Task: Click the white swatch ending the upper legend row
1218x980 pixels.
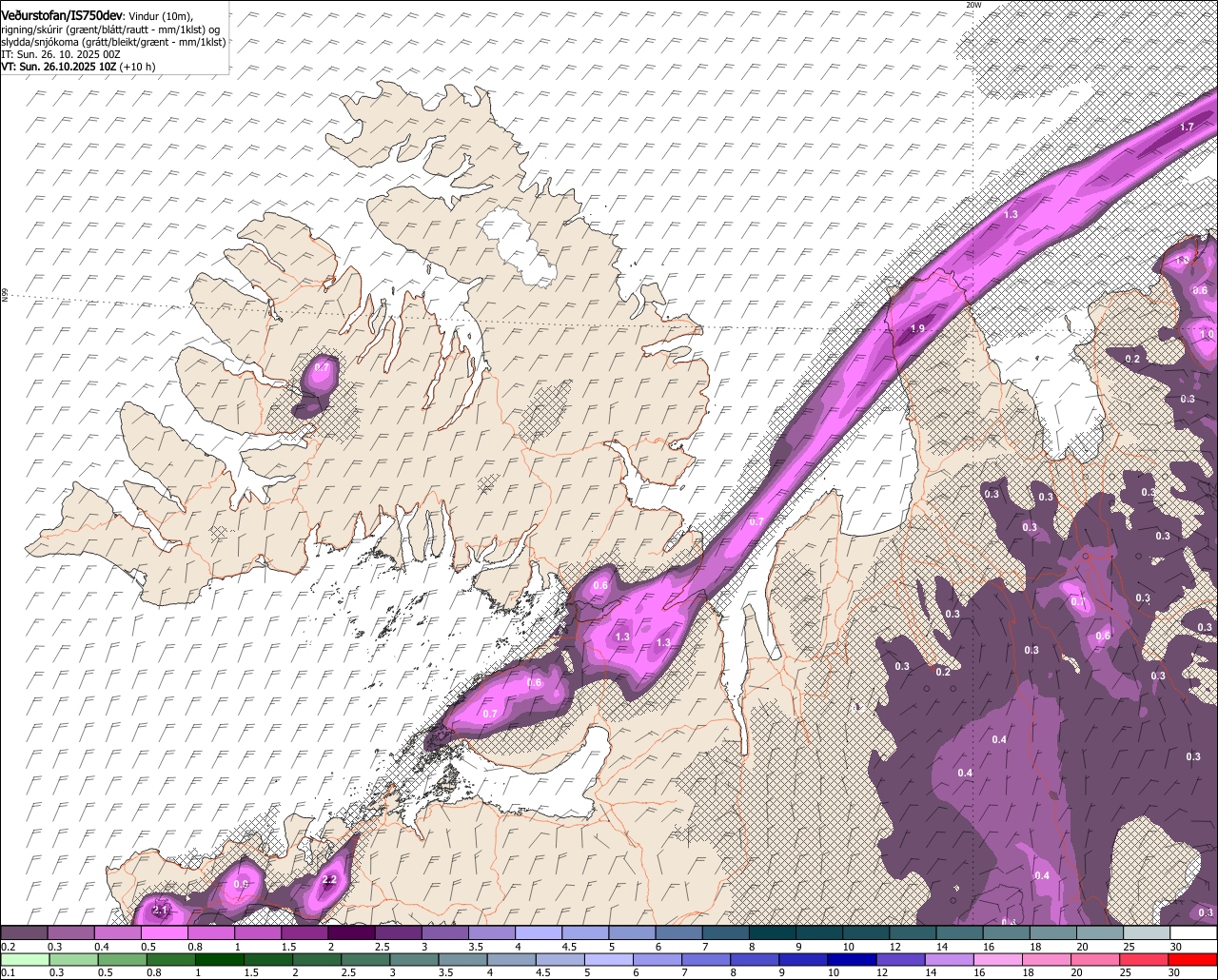Action: [1194, 933]
